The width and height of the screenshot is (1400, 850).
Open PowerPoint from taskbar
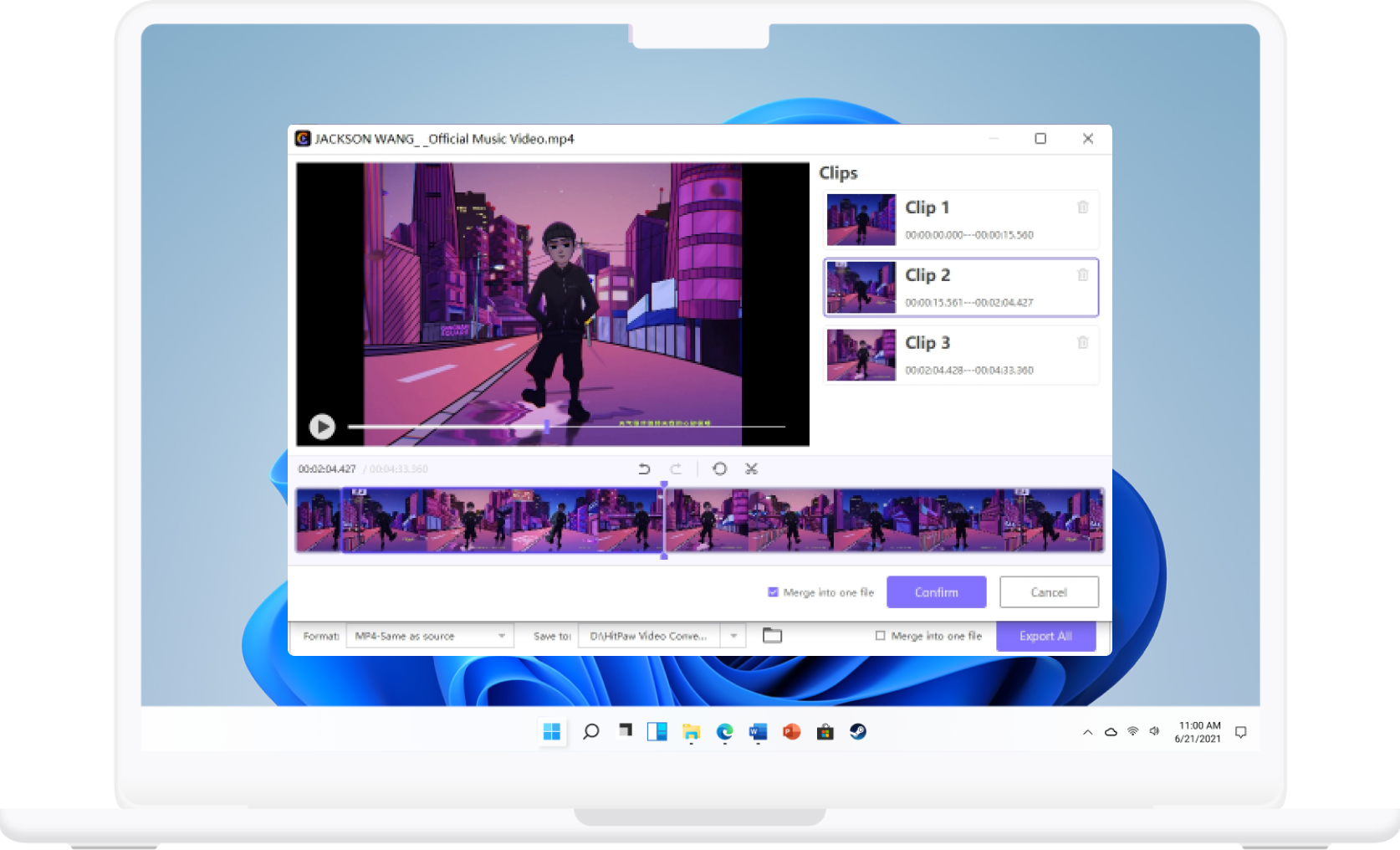click(791, 732)
